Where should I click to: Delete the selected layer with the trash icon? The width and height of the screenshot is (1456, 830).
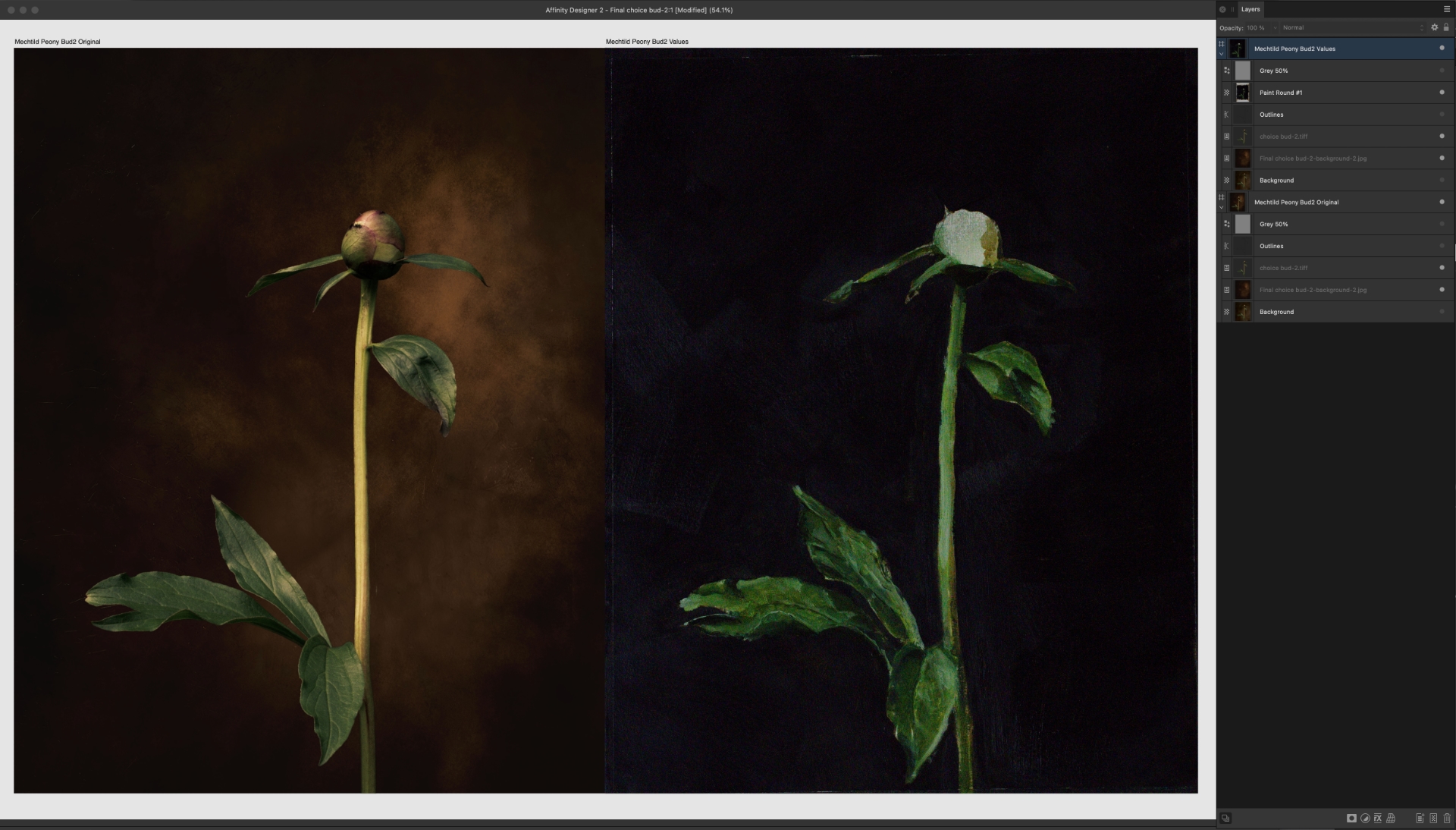coord(1447,818)
